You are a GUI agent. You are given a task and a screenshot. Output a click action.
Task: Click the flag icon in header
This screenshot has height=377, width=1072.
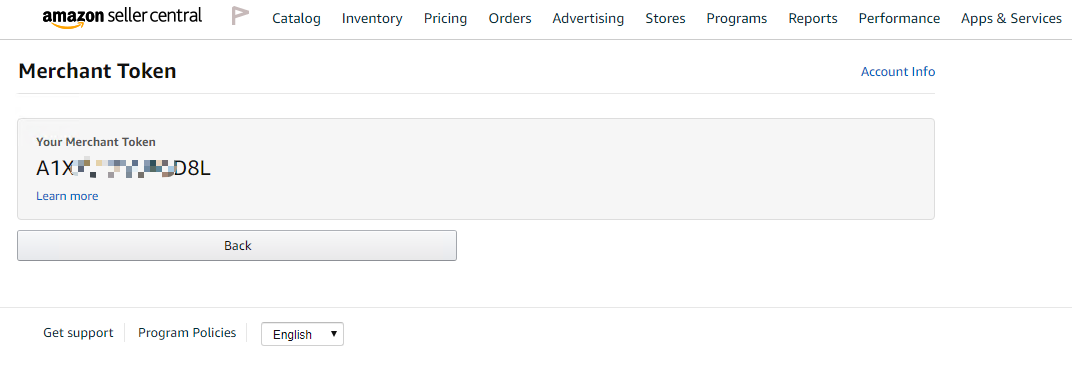[240, 16]
